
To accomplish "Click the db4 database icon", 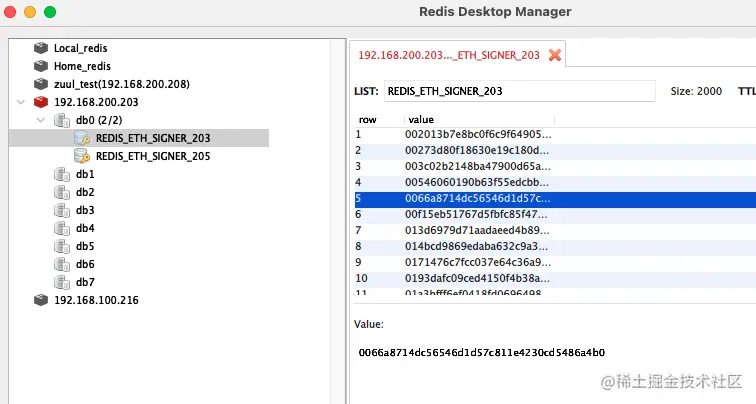I will (62, 228).
